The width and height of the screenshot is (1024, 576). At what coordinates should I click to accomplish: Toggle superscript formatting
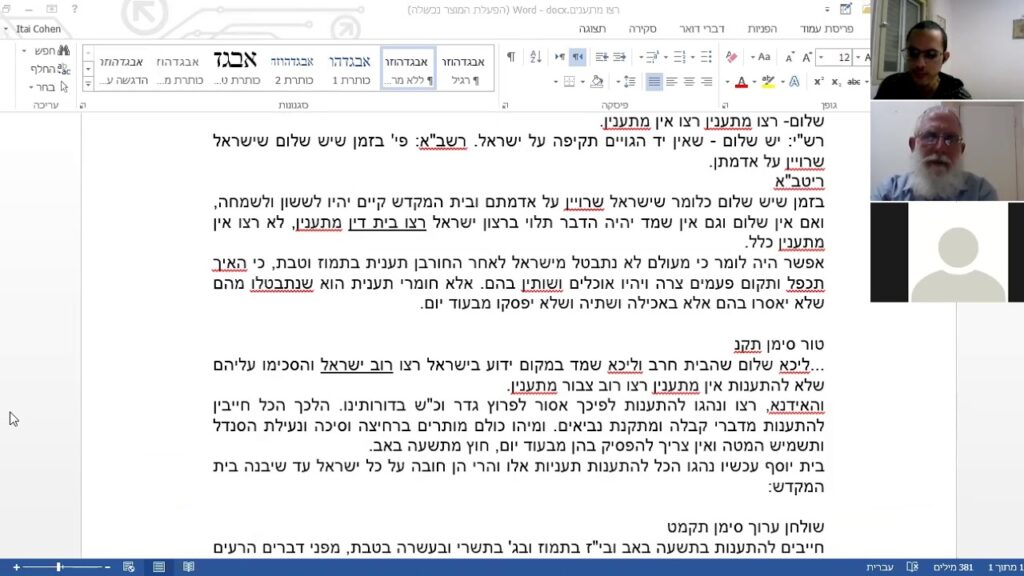[x=818, y=82]
